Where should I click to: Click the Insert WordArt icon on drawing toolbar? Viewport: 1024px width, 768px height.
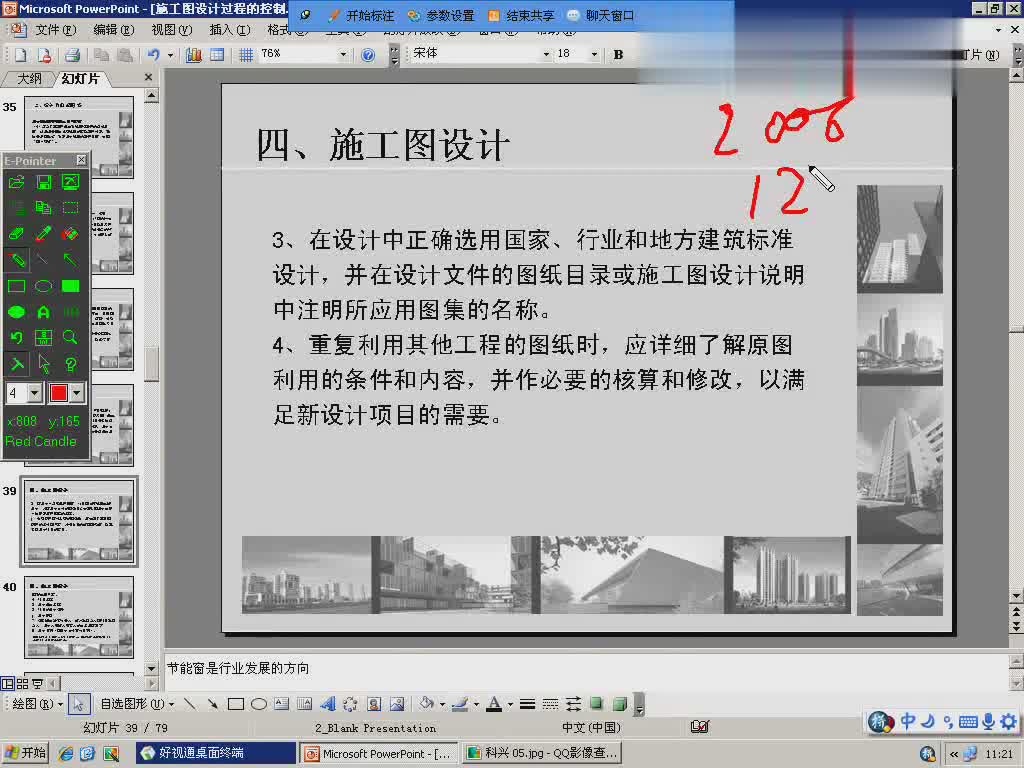pos(328,704)
